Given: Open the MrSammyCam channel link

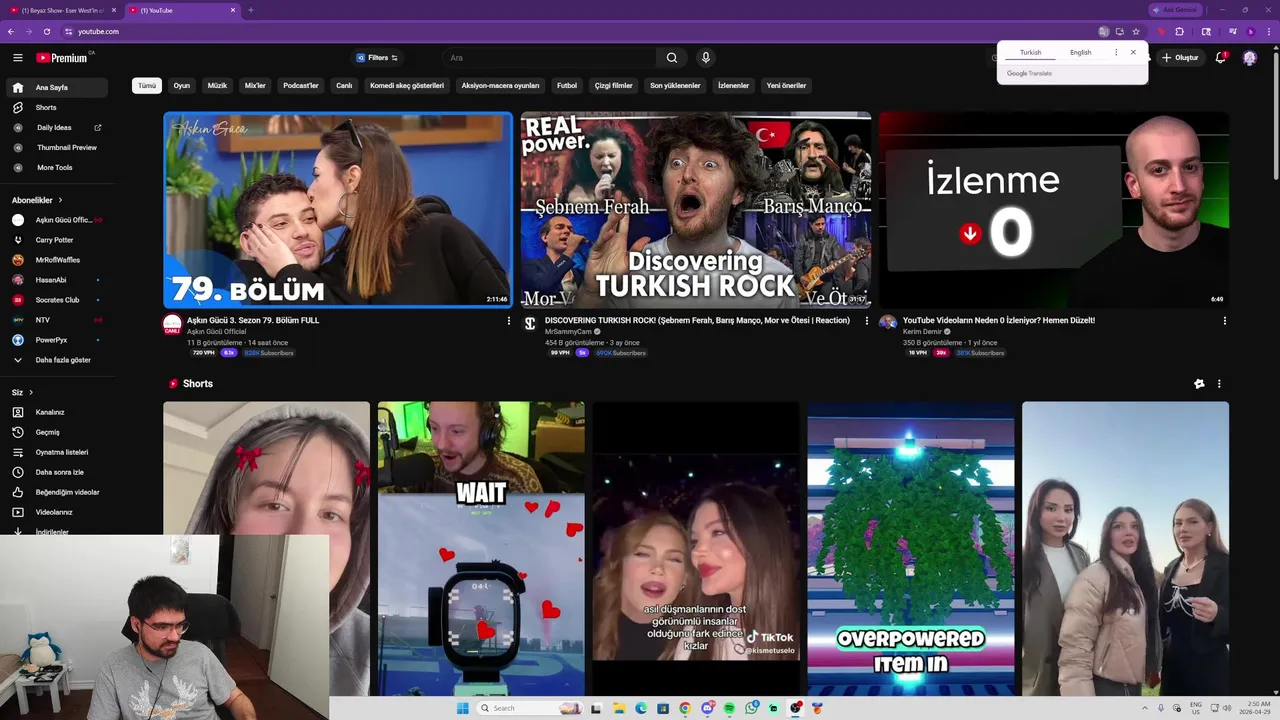Looking at the screenshot, I should (568, 332).
